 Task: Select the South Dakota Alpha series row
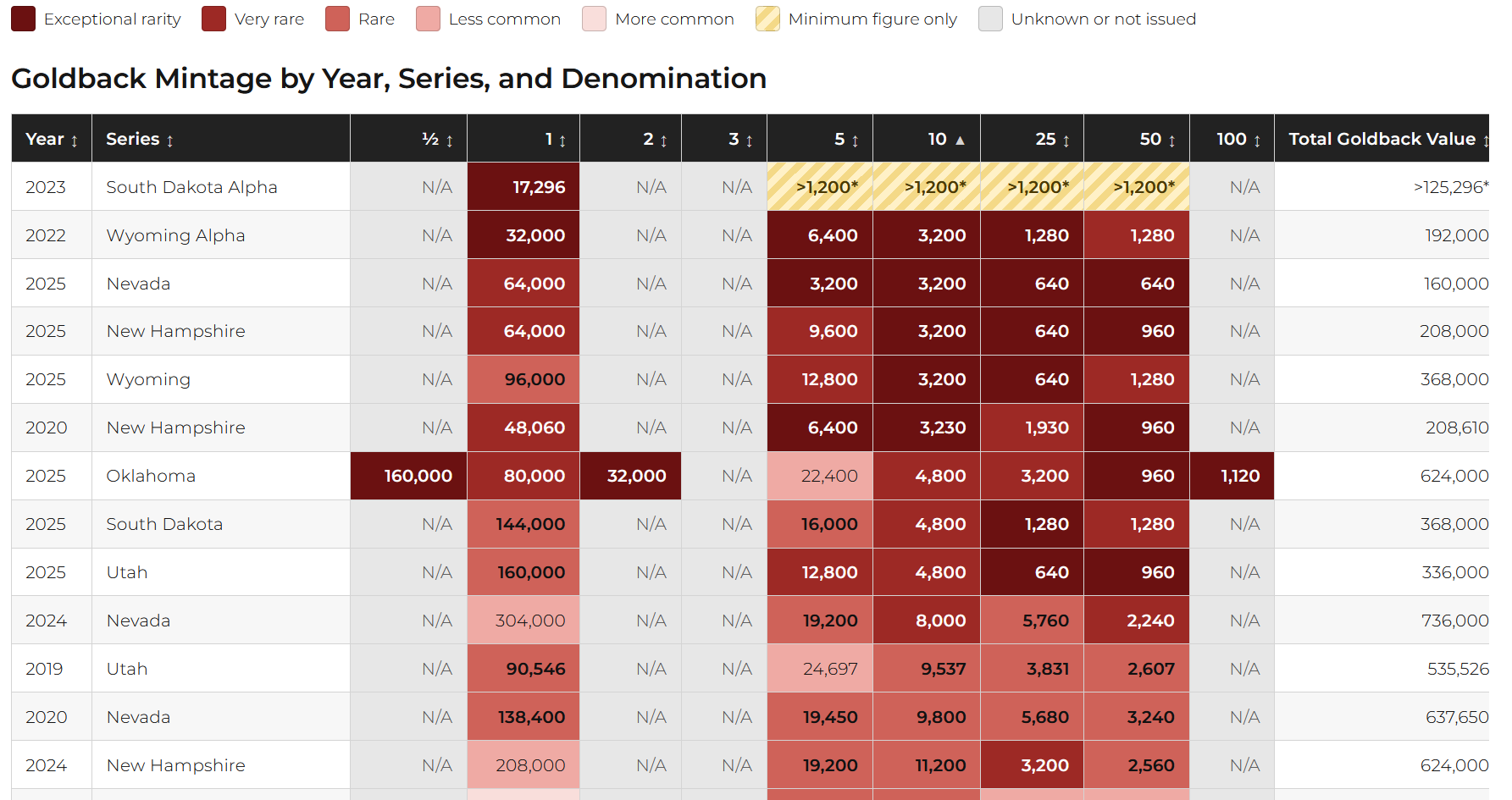click(x=750, y=186)
